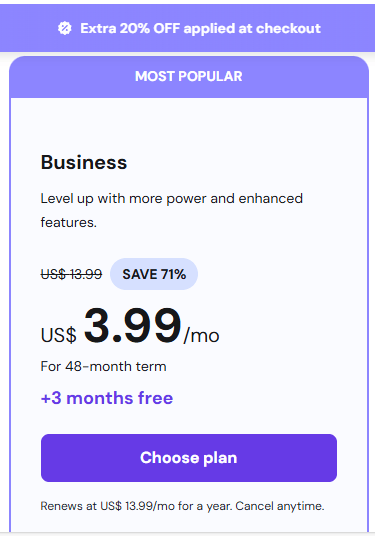375x536 pixels.
Task: Click the 'Level up with more power' description
Action: (172, 210)
